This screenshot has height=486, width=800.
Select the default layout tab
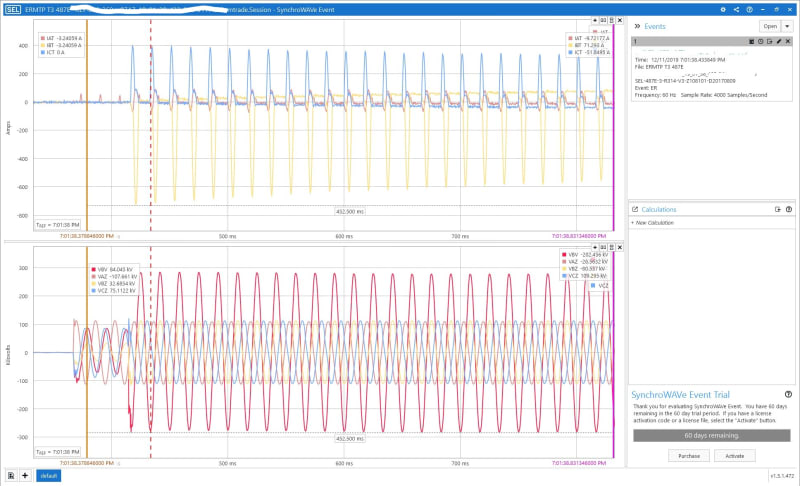pyautogui.click(x=48, y=476)
